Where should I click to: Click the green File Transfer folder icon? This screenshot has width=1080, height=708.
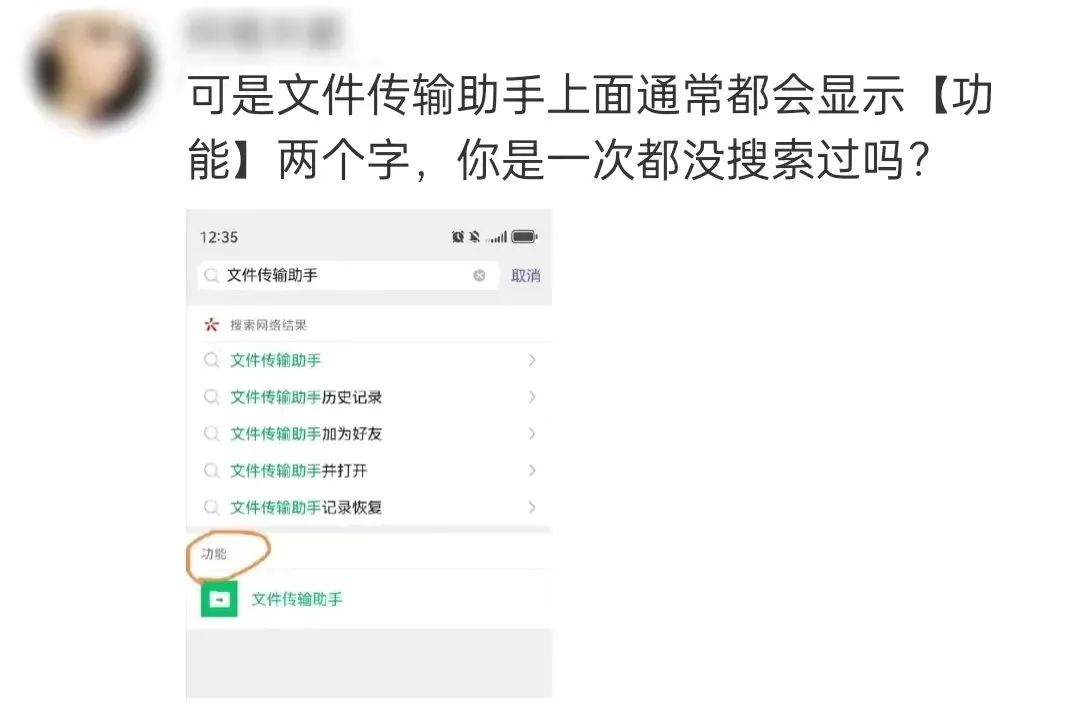(x=219, y=599)
